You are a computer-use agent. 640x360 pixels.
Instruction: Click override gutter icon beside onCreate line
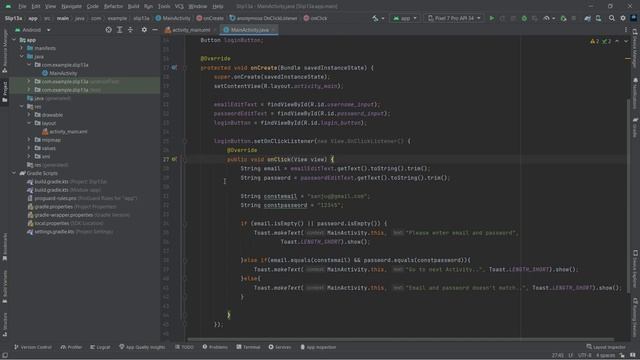(174, 68)
